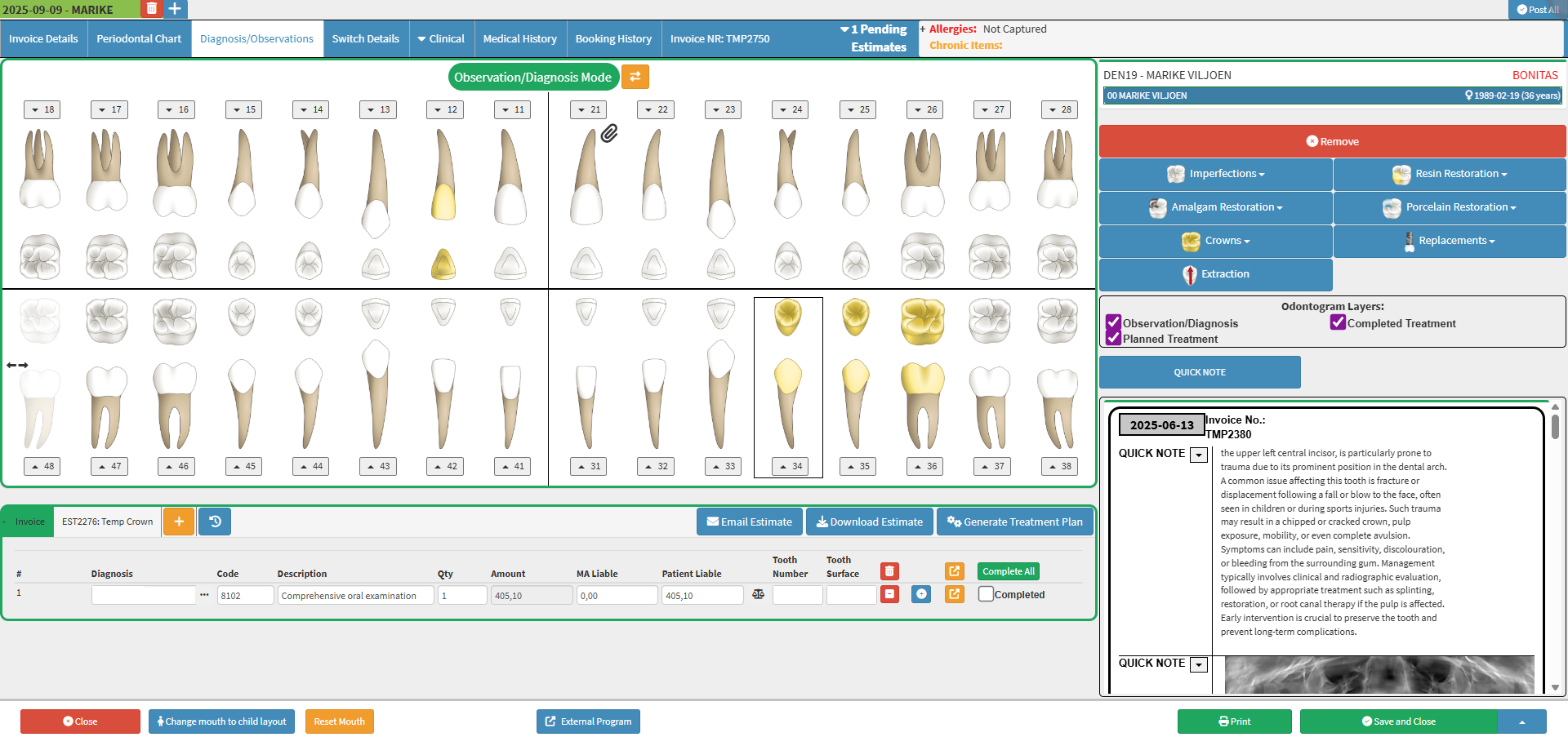Click the horizontal arrows icon beside tooth 48
Screen dimensions: 1568x737
click(x=17, y=365)
